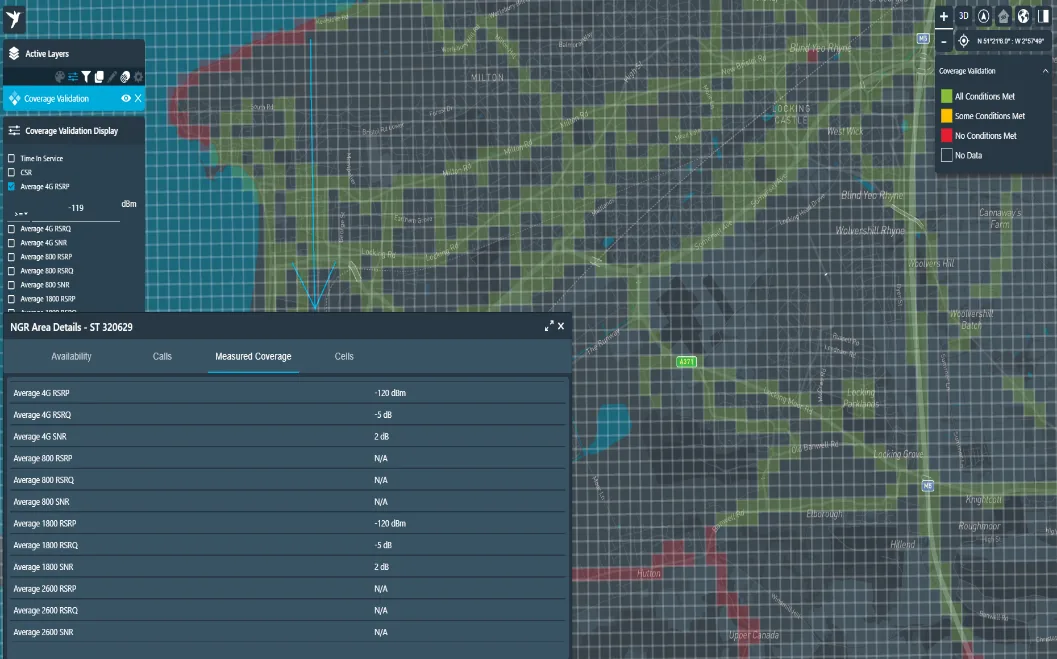Click the Coverage Validation diamond icon
Viewport: 1057px width, 659px height.
click(14, 98)
